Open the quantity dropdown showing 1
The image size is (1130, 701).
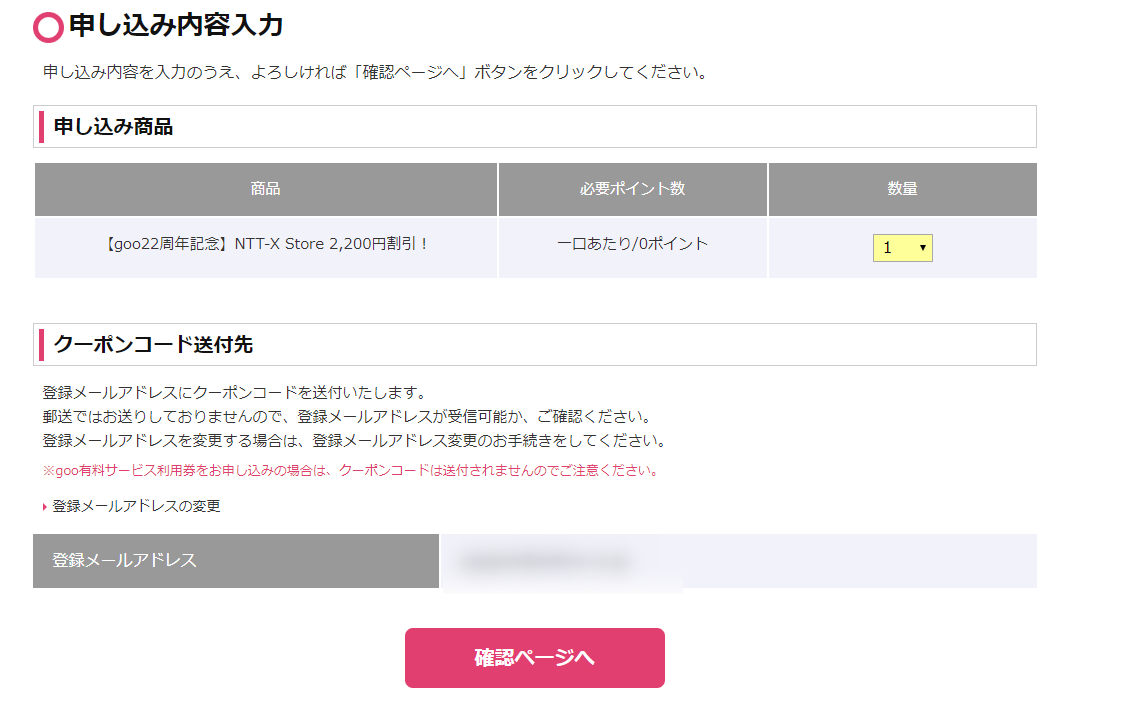click(x=902, y=248)
